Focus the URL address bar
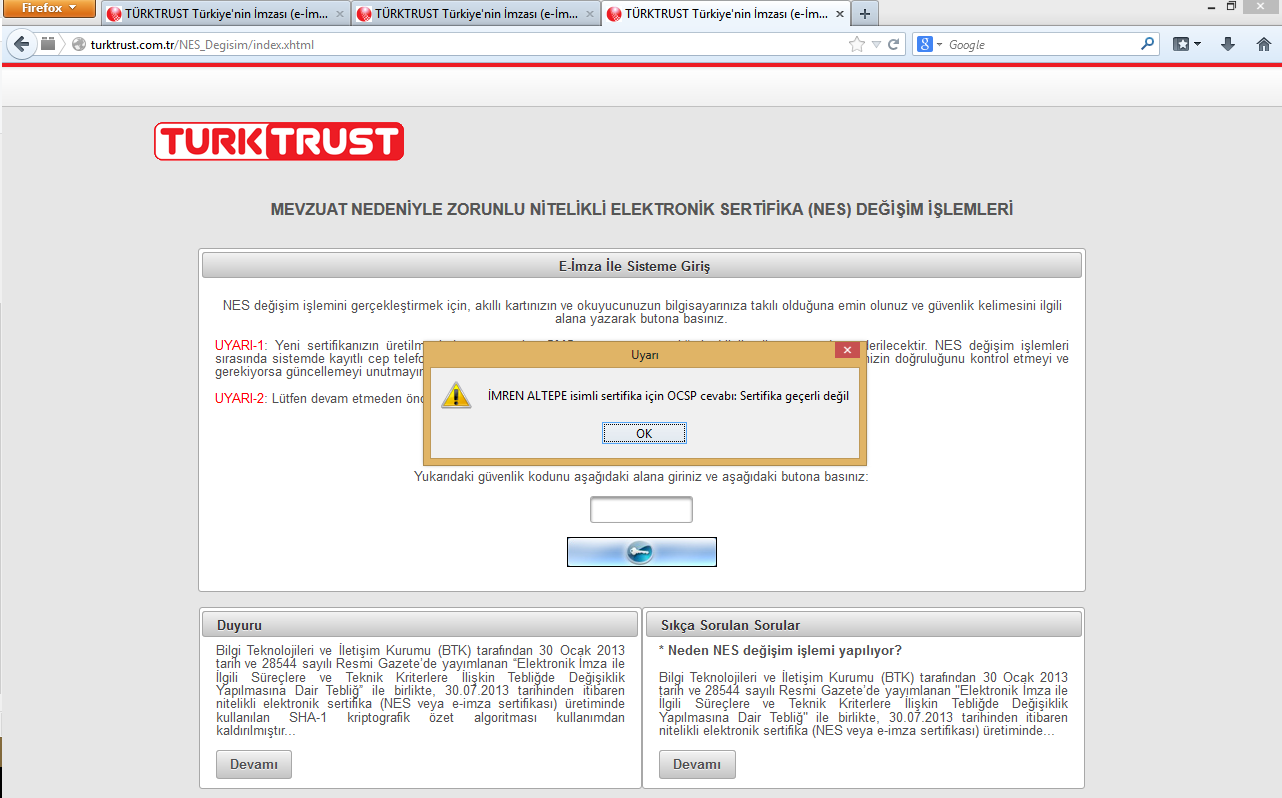The image size is (1282, 798). (465, 45)
